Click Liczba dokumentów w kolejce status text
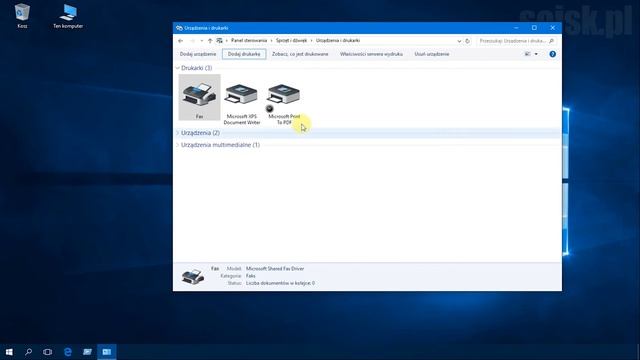Image resolution: width=640 pixels, height=360 pixels. pos(280,283)
